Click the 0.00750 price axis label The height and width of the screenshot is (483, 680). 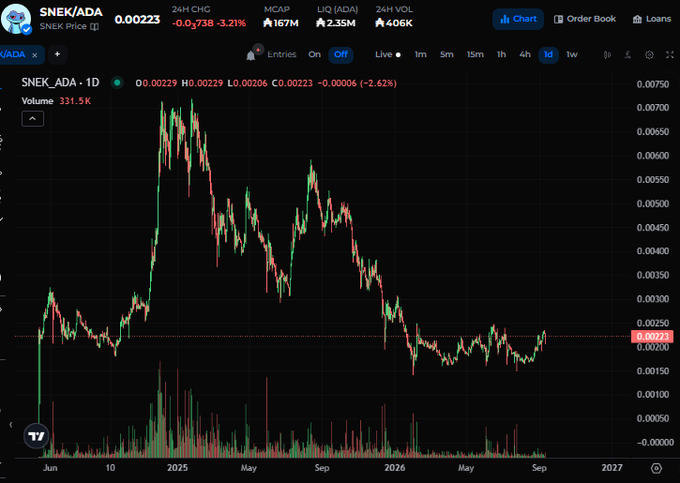point(652,85)
